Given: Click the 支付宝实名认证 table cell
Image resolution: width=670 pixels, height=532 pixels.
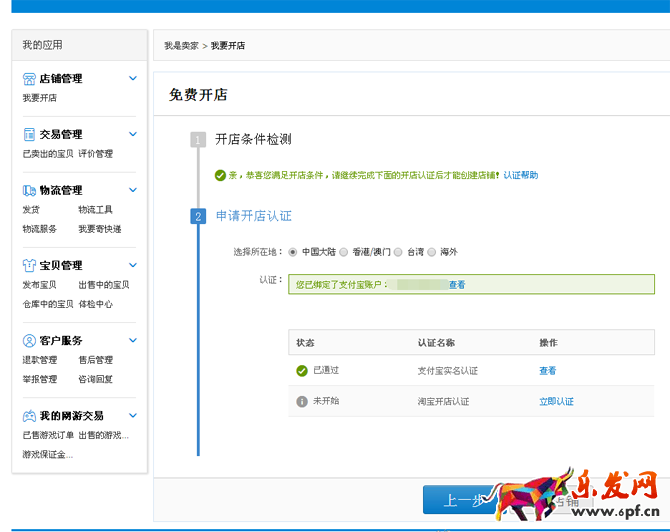Looking at the screenshot, I should (448, 371).
